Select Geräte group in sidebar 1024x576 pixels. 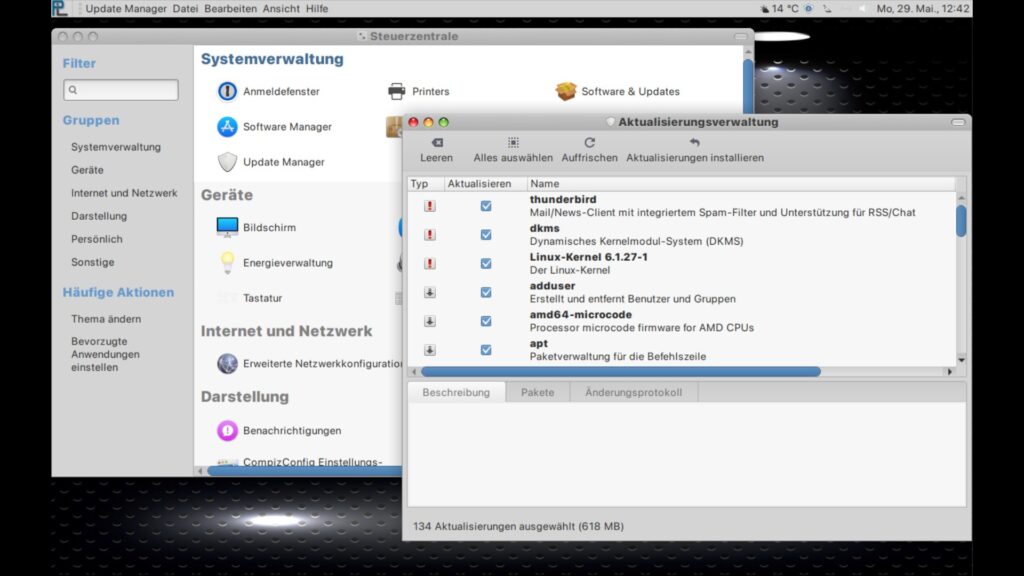click(x=88, y=170)
